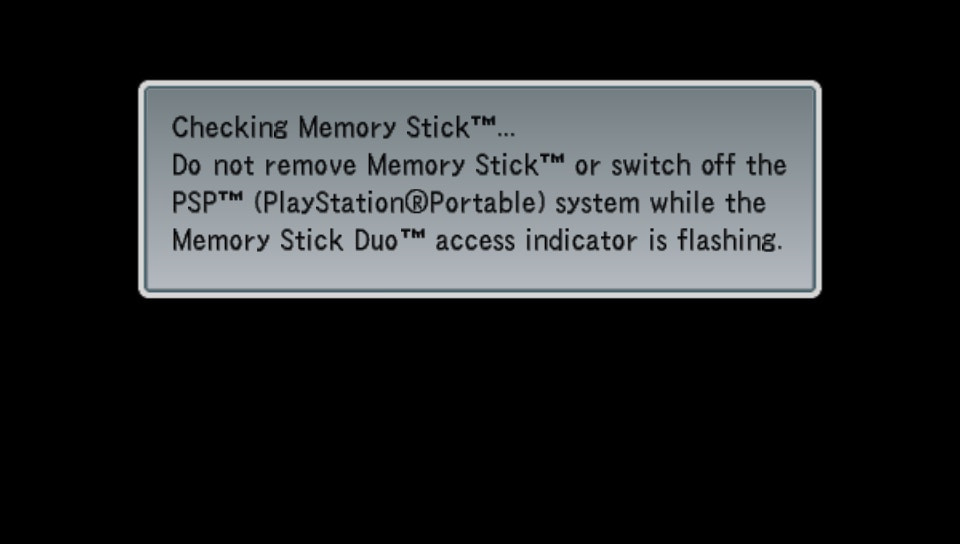Click the registered symbol in PlayStation®Portable
The height and width of the screenshot is (544, 960).
[416, 203]
